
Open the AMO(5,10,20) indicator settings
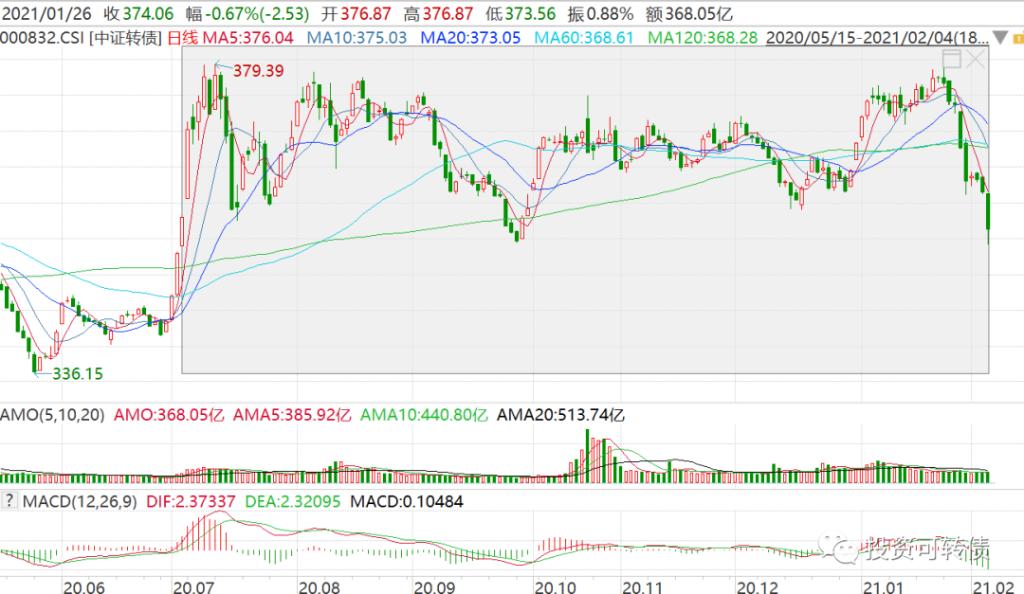click(x=52, y=414)
